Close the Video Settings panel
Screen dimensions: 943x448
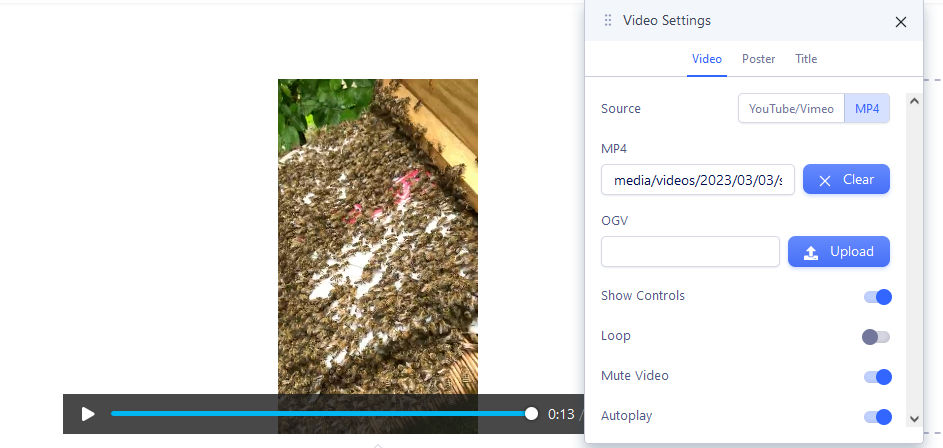click(900, 22)
